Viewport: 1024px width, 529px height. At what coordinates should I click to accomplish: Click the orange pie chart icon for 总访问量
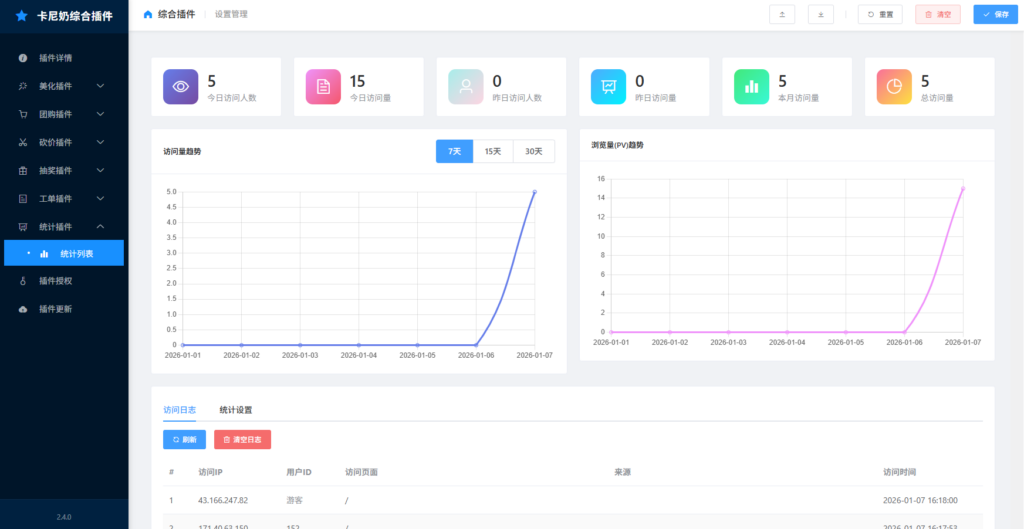(x=894, y=86)
